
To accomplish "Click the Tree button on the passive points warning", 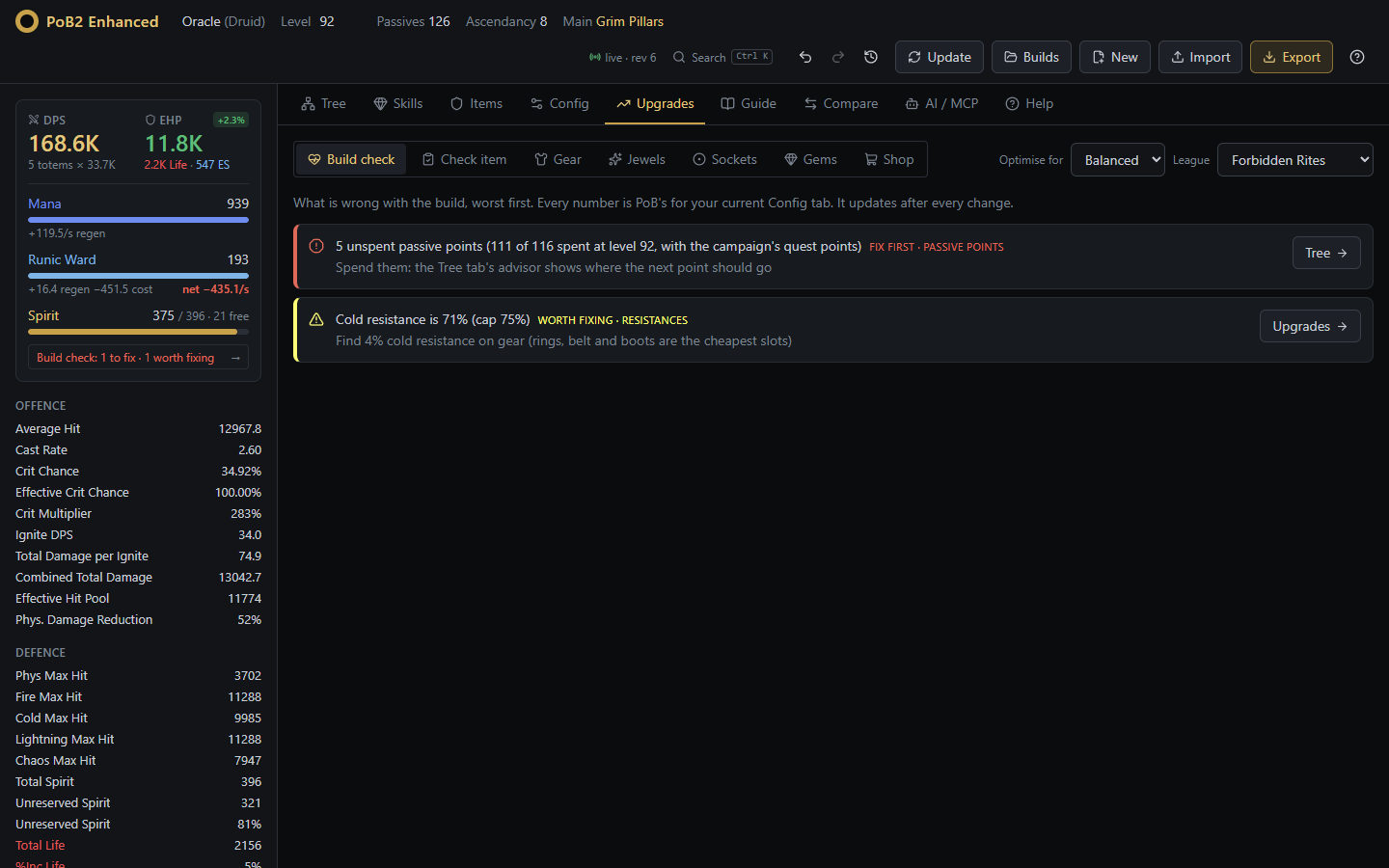I will pos(1326,253).
